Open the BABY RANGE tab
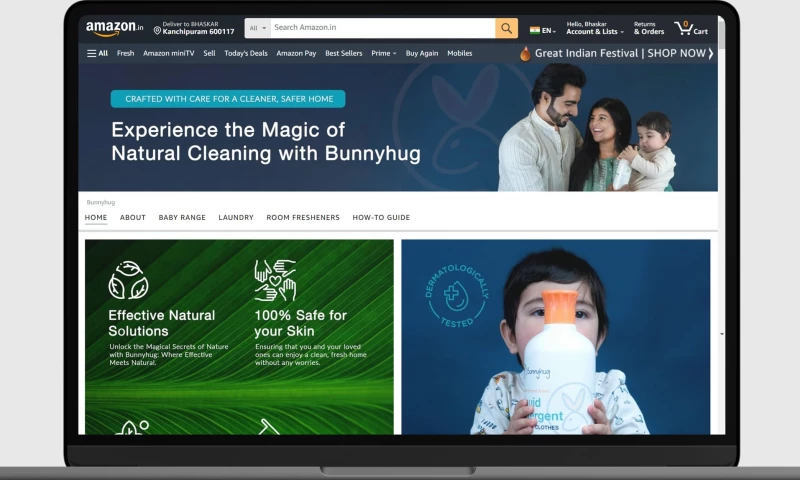This screenshot has height=480, width=800. click(182, 217)
